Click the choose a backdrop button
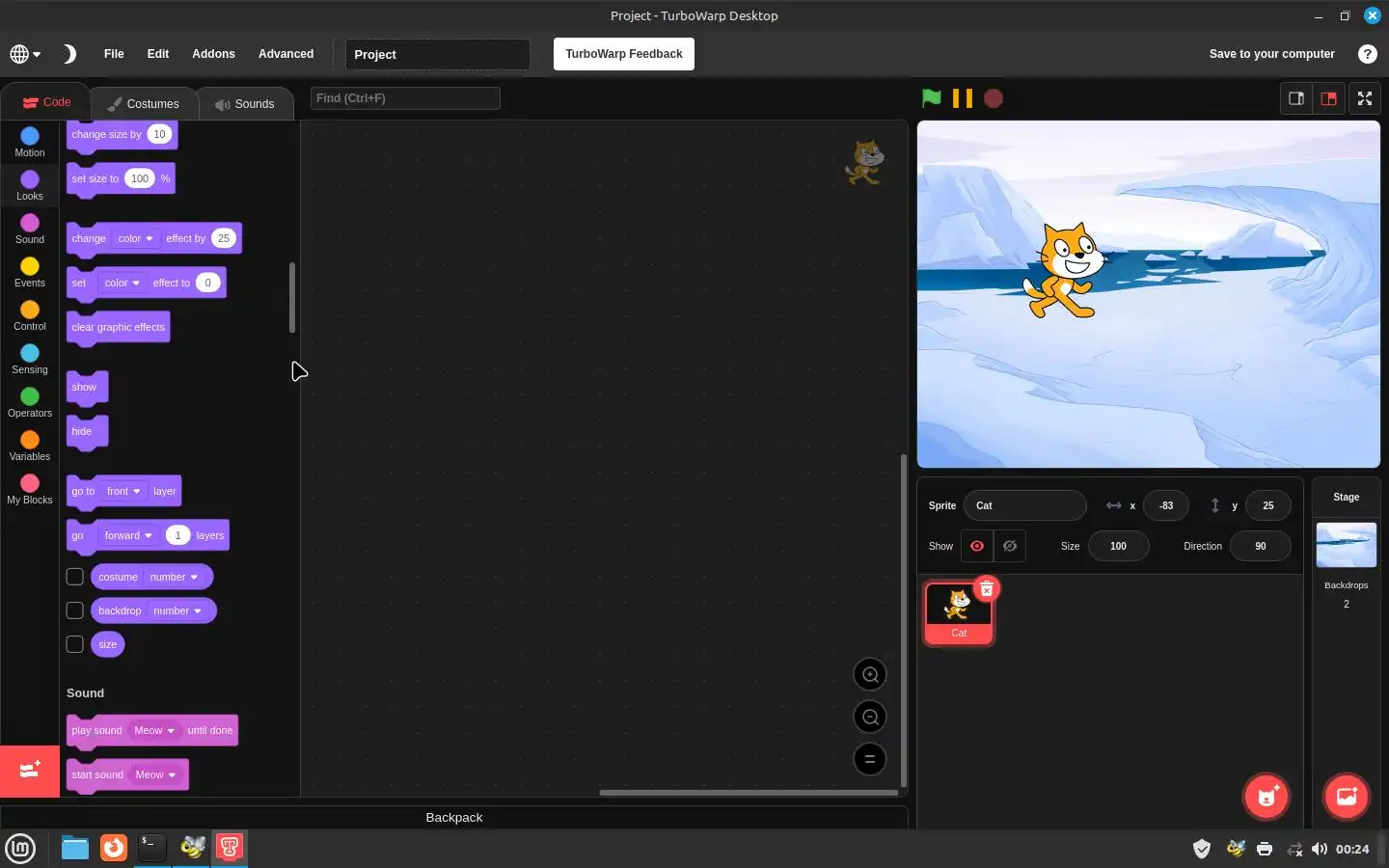The image size is (1389, 868). click(1347, 797)
